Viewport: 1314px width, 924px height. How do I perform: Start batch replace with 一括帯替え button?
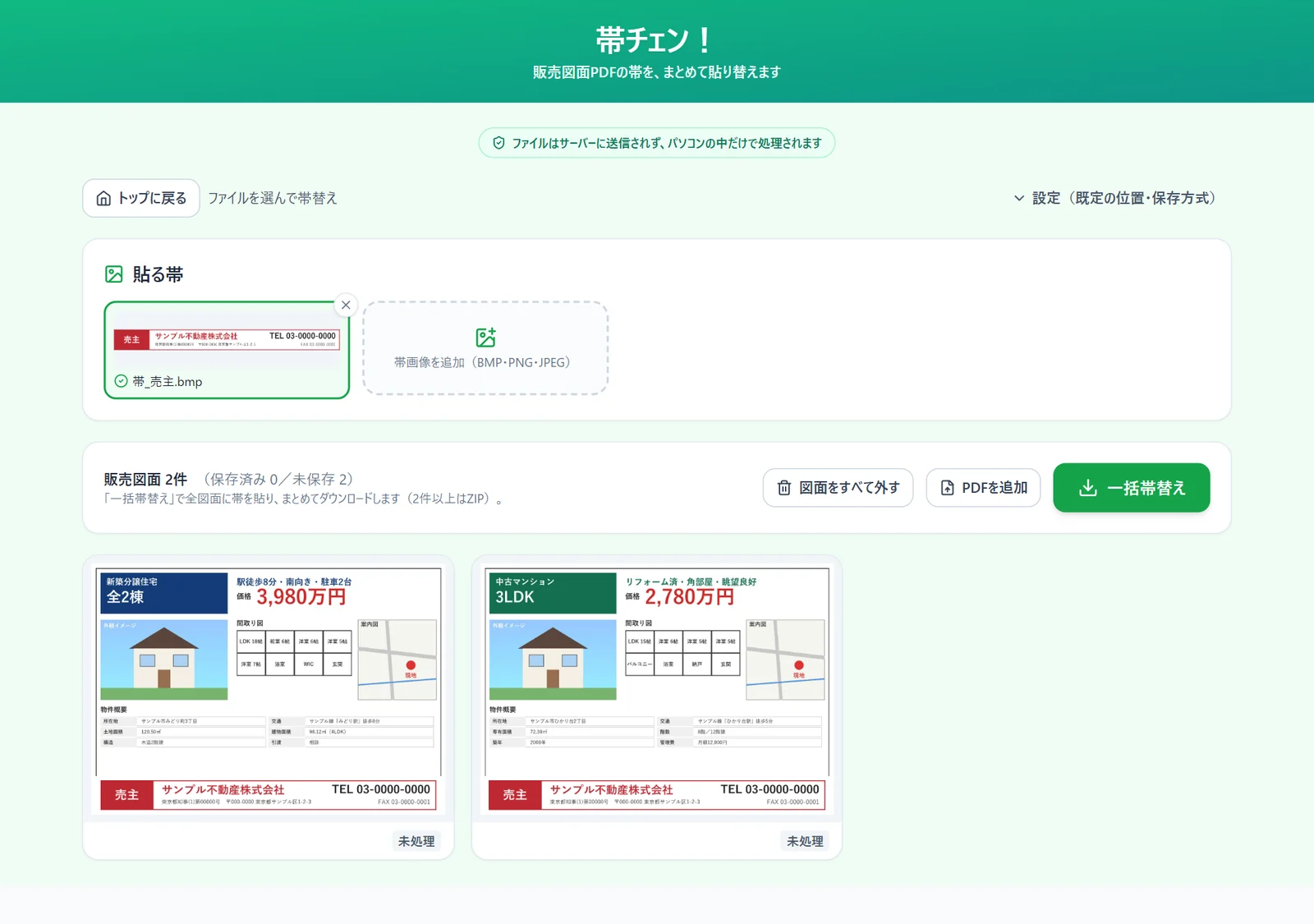[1132, 488]
